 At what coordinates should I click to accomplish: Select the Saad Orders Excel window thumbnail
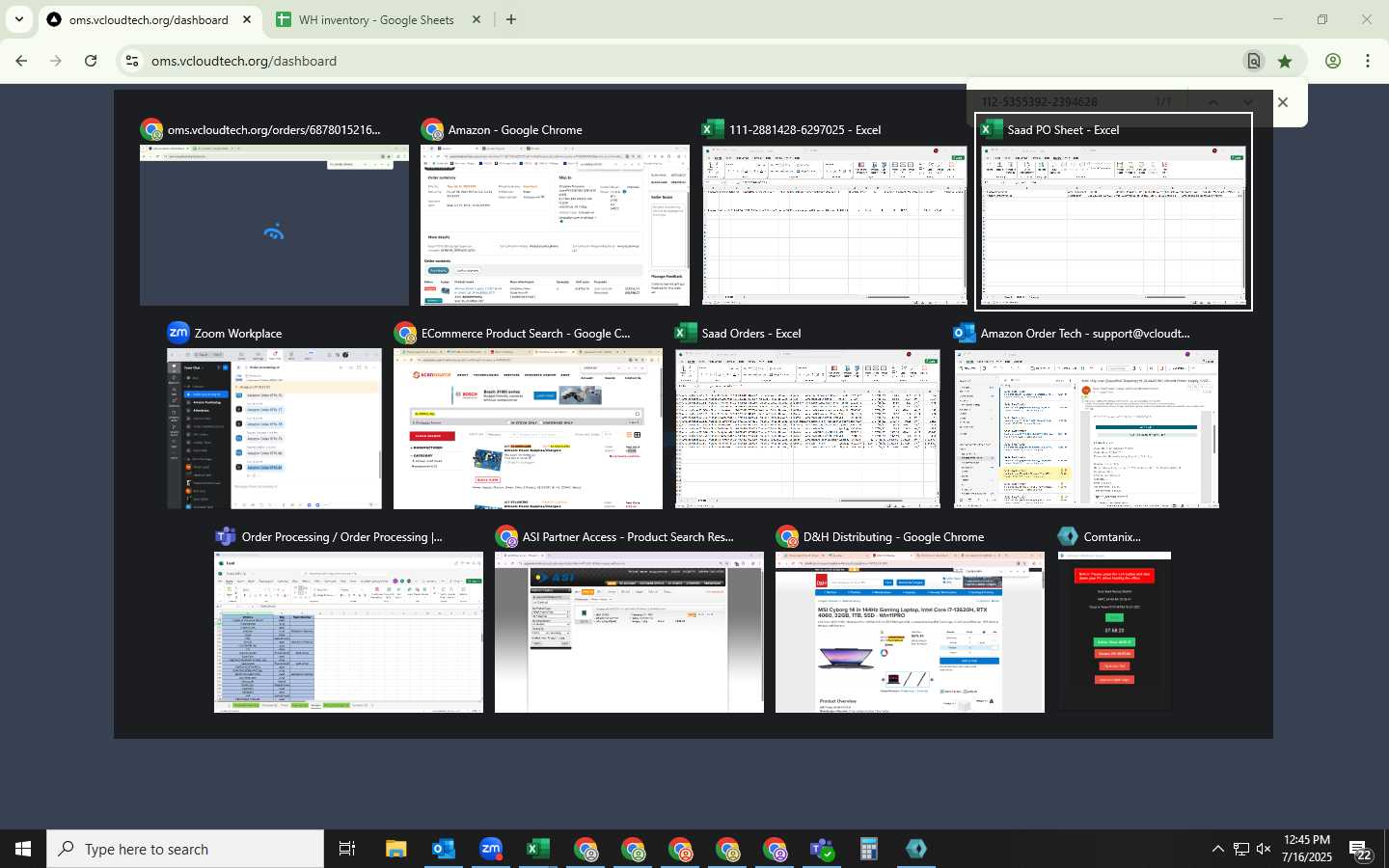coord(807,428)
